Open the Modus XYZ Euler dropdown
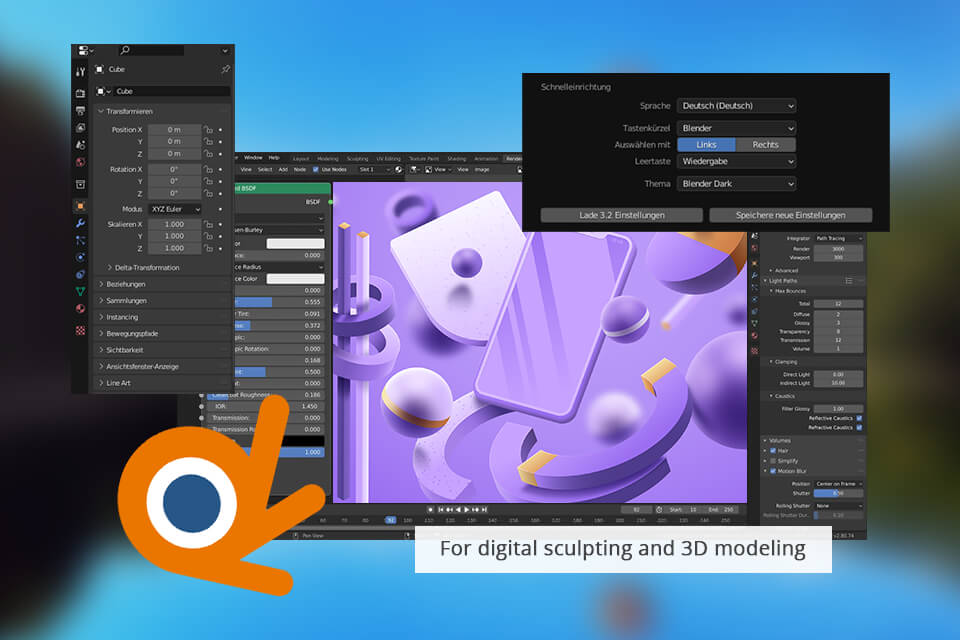This screenshot has height=640, width=960. point(174,209)
